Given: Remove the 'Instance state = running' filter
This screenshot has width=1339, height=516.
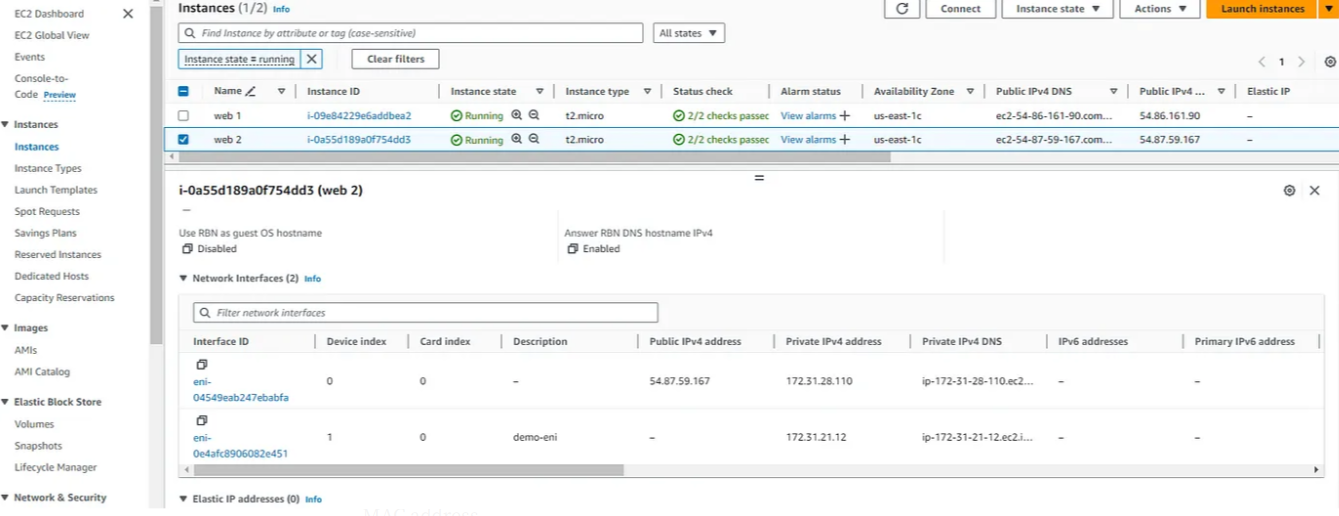Looking at the screenshot, I should pos(312,59).
